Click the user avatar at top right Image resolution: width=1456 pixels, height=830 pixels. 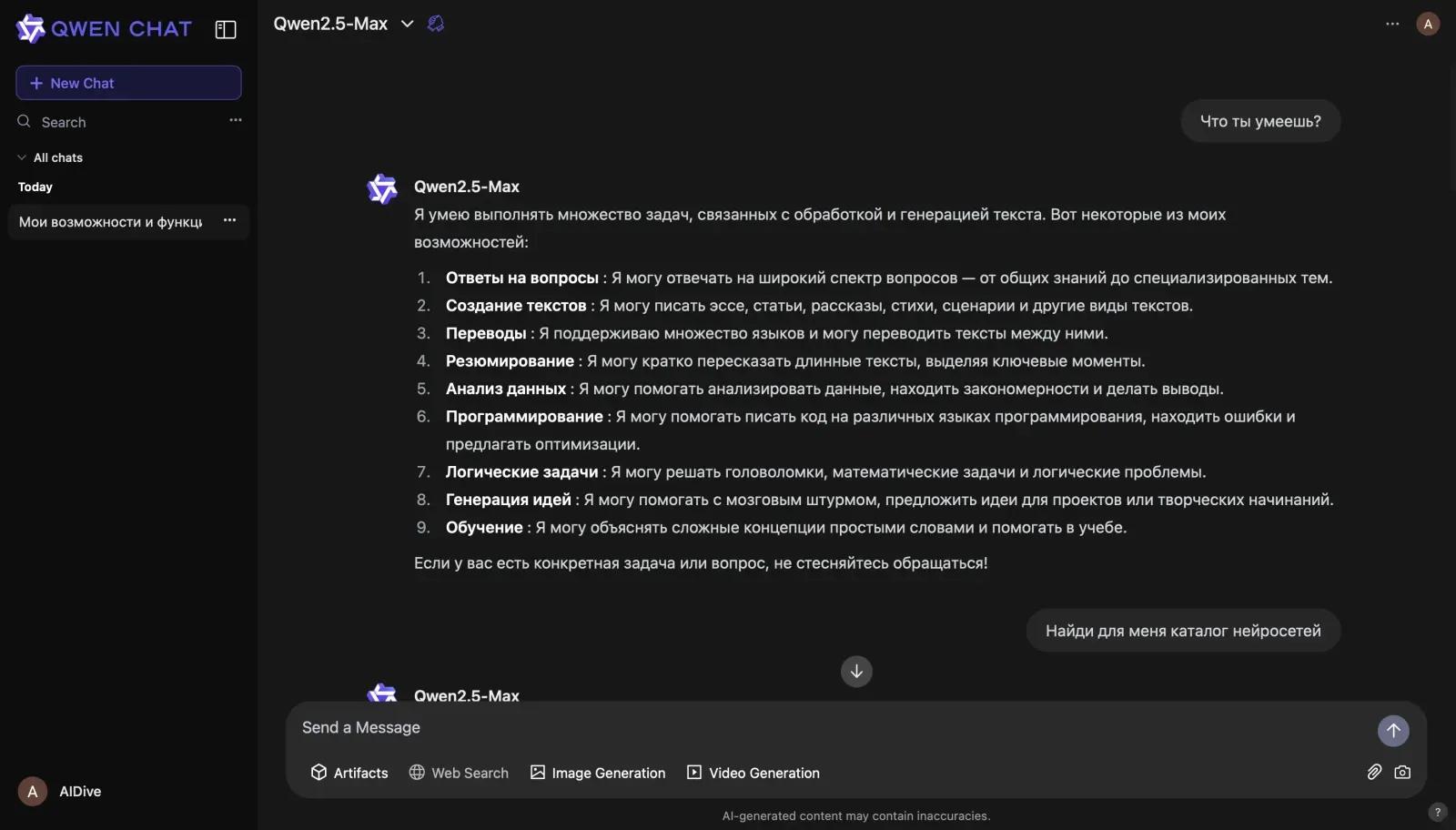(1428, 24)
